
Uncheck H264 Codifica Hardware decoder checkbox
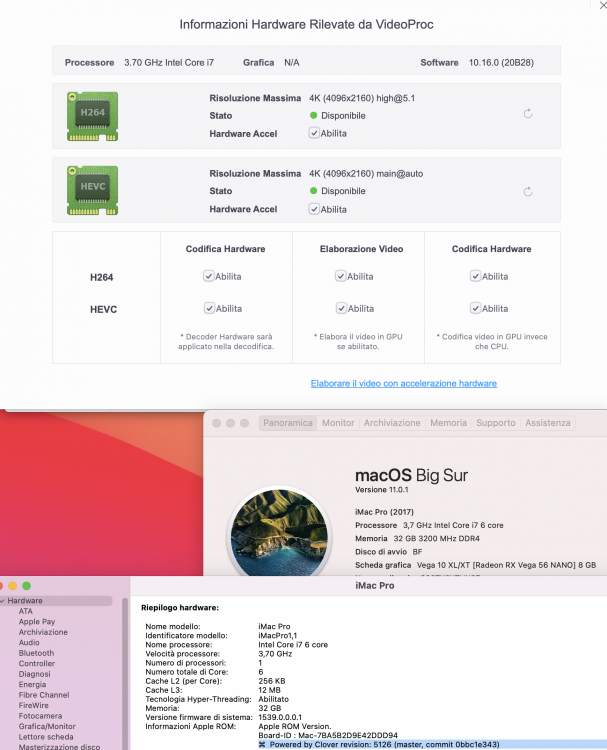tap(209, 276)
